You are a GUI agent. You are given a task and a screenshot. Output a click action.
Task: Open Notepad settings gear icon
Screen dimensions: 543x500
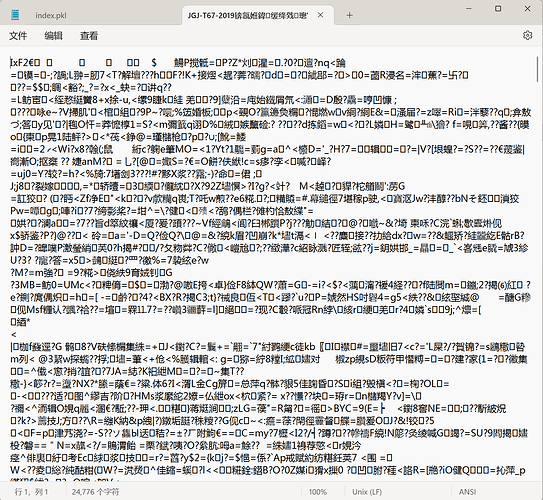pos(527,35)
